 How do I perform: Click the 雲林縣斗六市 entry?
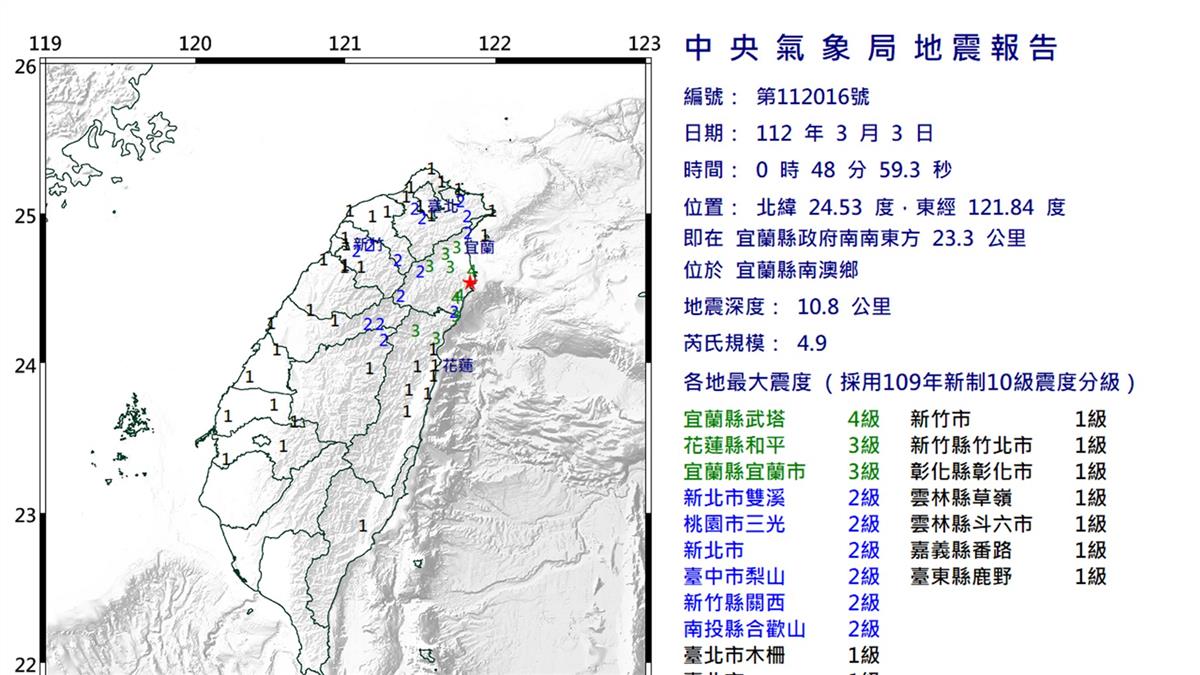pyautogui.click(x=1008, y=524)
